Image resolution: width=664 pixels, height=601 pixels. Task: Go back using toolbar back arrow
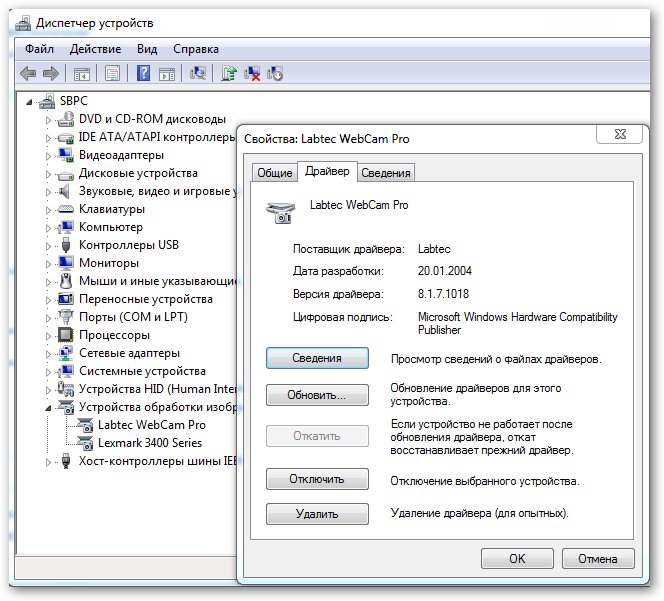click(28, 74)
